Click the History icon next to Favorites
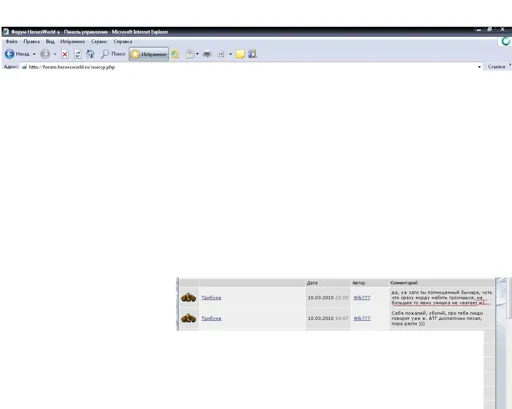The height and width of the screenshot is (409, 512). [175, 54]
